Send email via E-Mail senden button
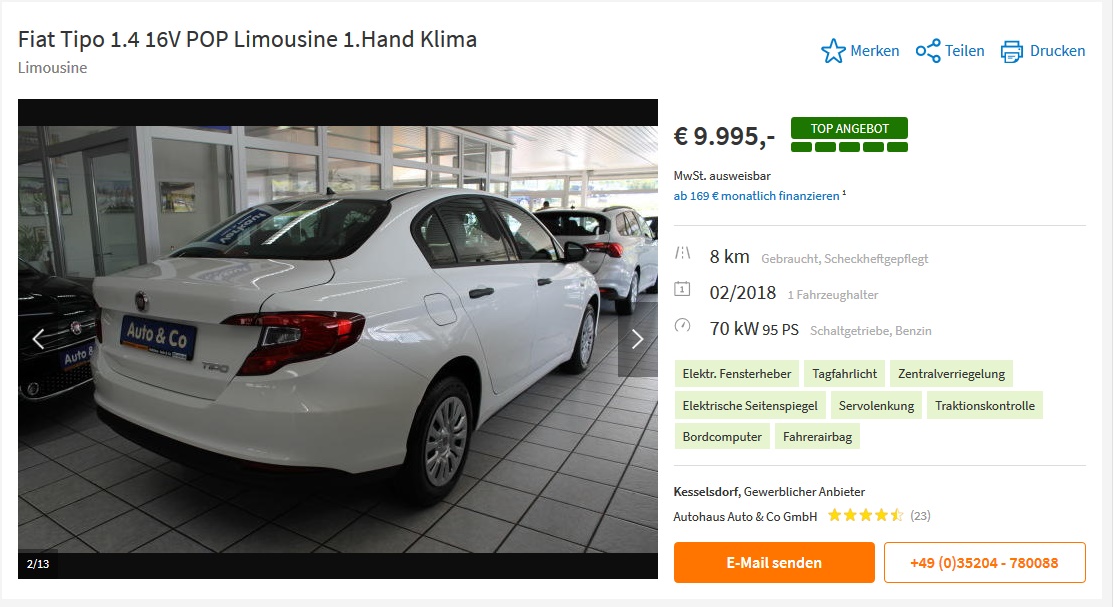Image resolution: width=1114 pixels, height=607 pixels. pyautogui.click(x=774, y=562)
